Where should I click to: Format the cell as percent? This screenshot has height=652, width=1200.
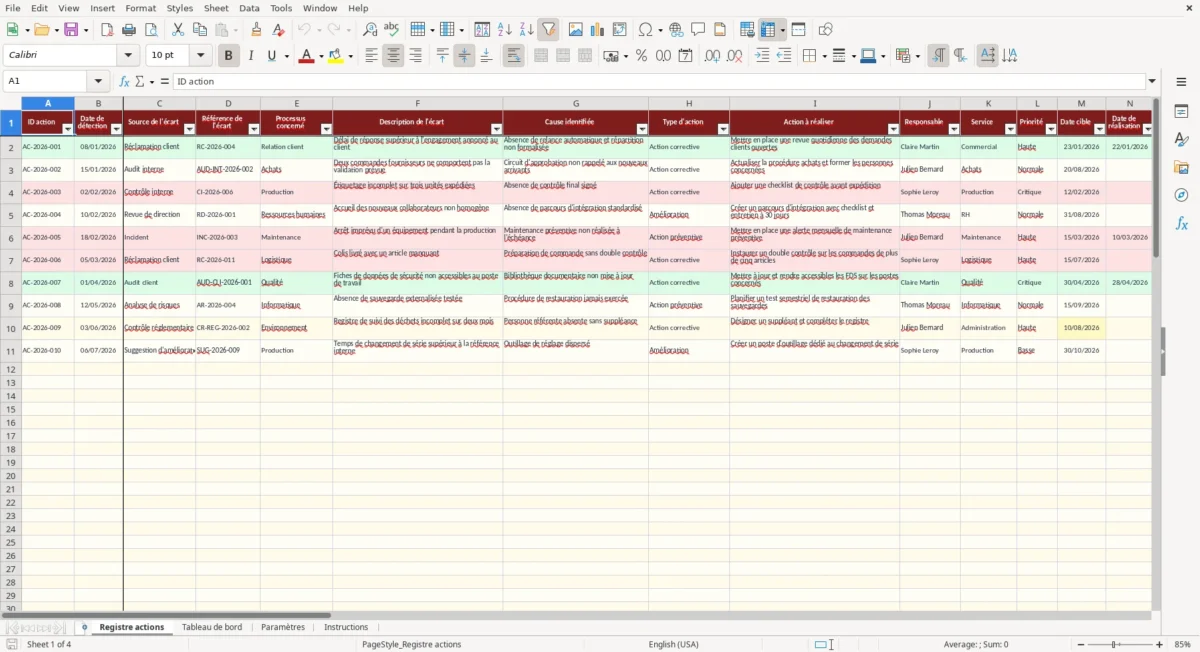pos(641,56)
